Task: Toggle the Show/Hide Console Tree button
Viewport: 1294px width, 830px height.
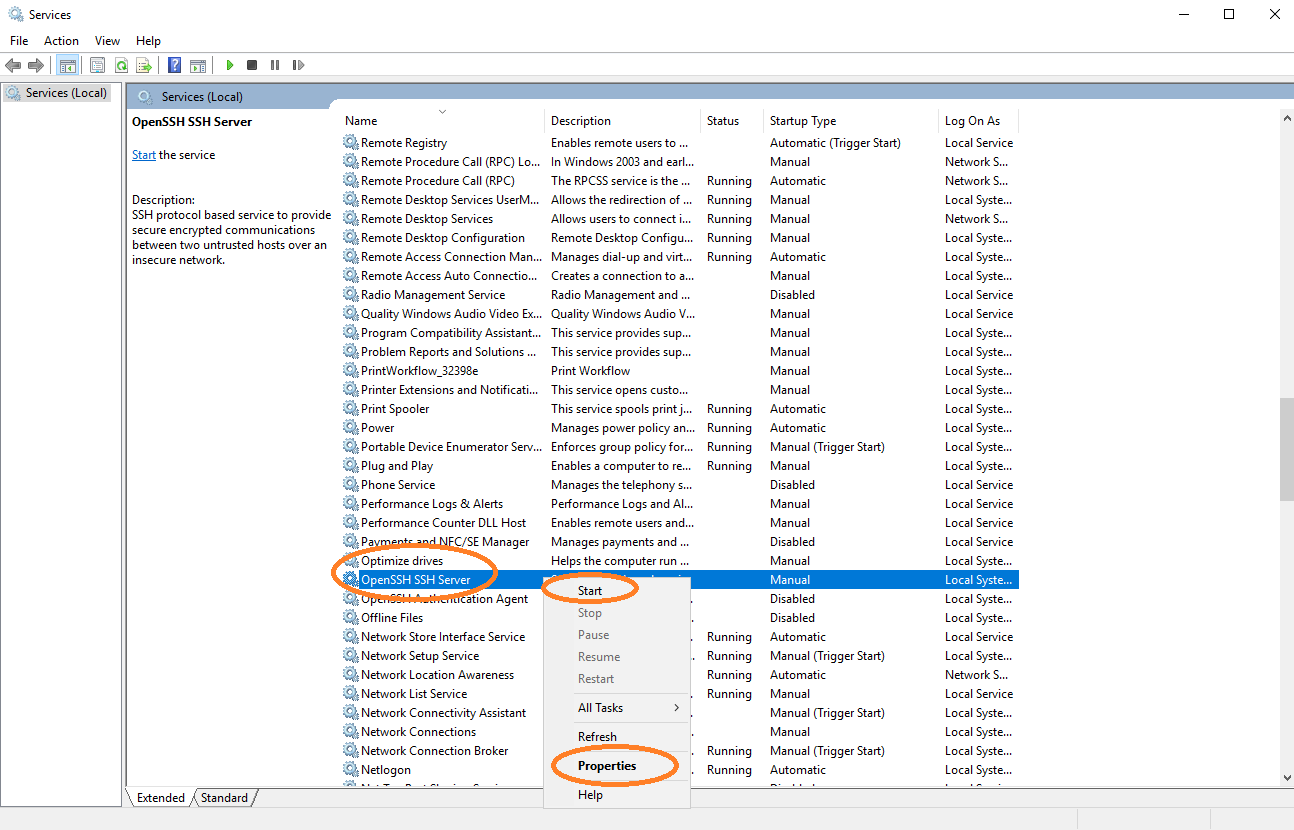Action: click(68, 66)
